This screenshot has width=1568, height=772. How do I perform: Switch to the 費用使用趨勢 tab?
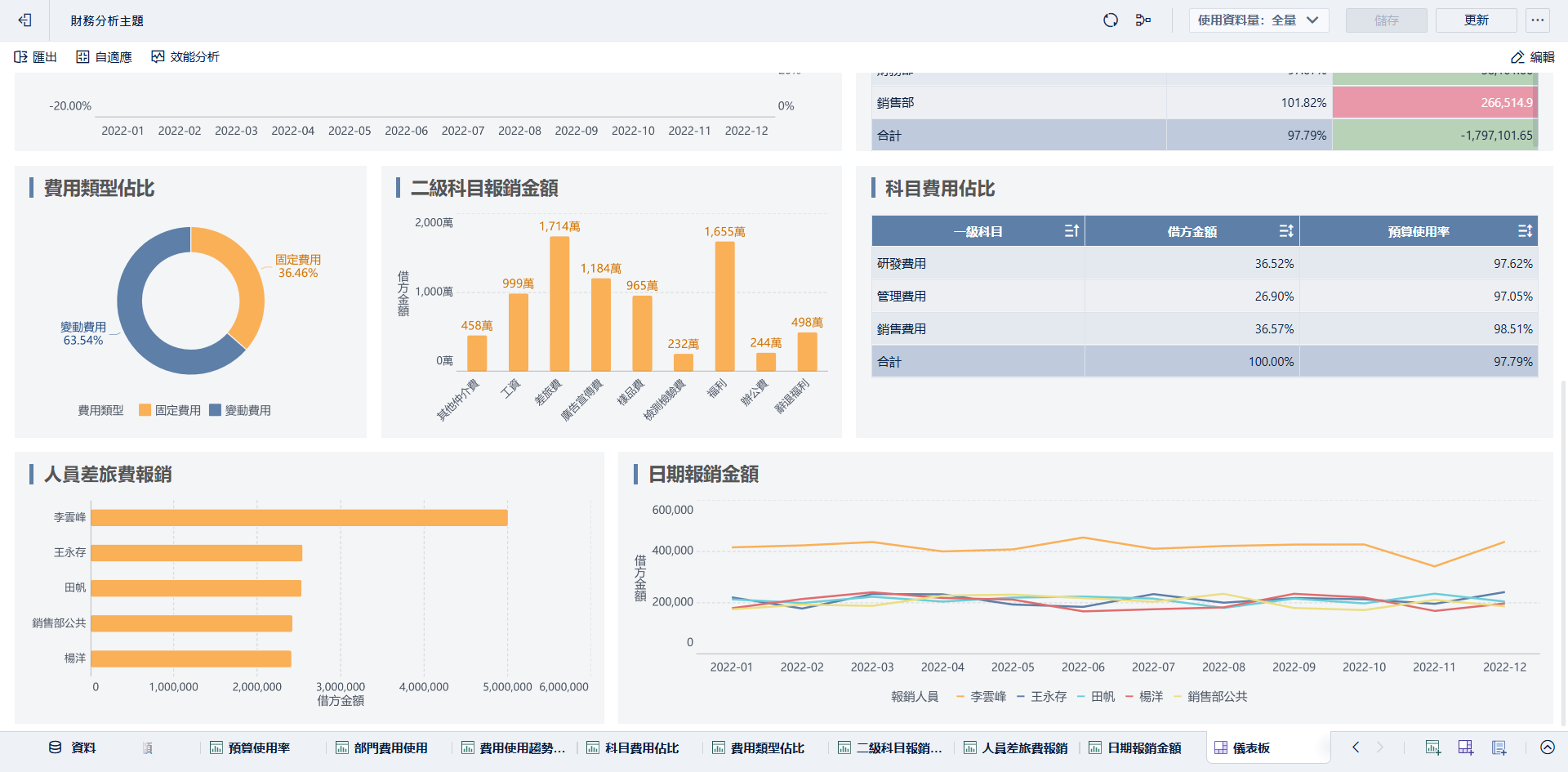(x=514, y=747)
